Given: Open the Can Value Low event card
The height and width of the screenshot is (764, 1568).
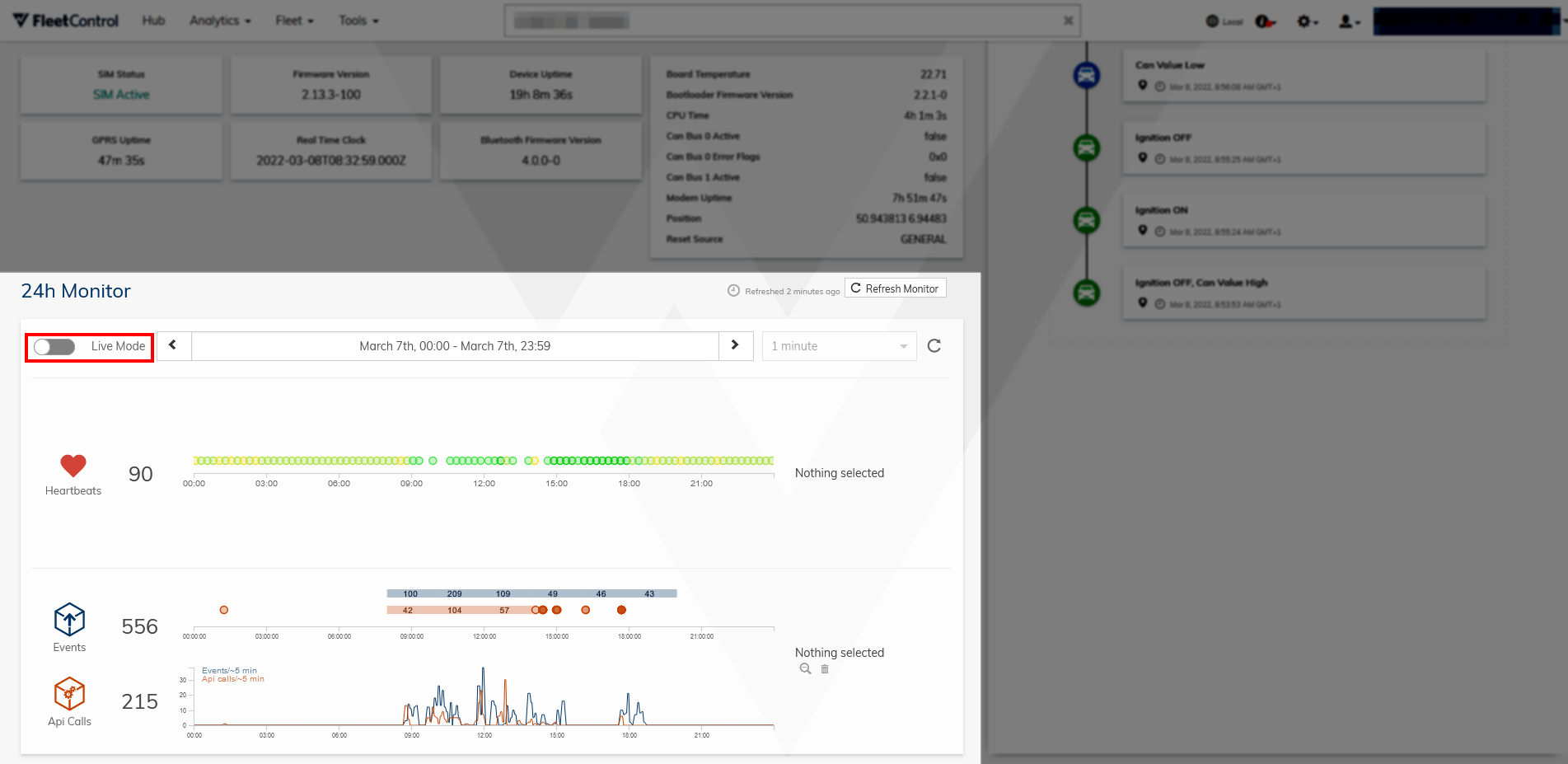Looking at the screenshot, I should click(x=1304, y=75).
